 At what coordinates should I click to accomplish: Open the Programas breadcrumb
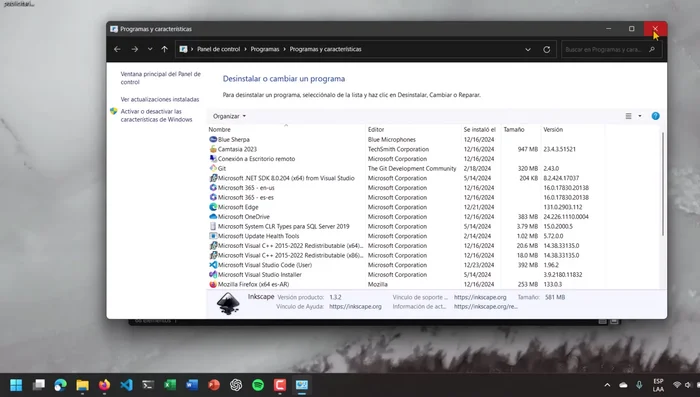(x=265, y=49)
